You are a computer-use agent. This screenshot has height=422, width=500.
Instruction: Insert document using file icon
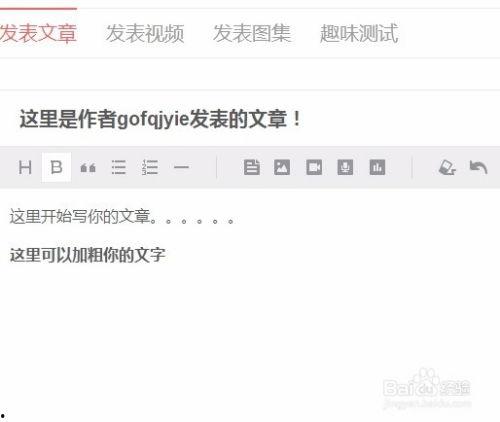(x=252, y=167)
